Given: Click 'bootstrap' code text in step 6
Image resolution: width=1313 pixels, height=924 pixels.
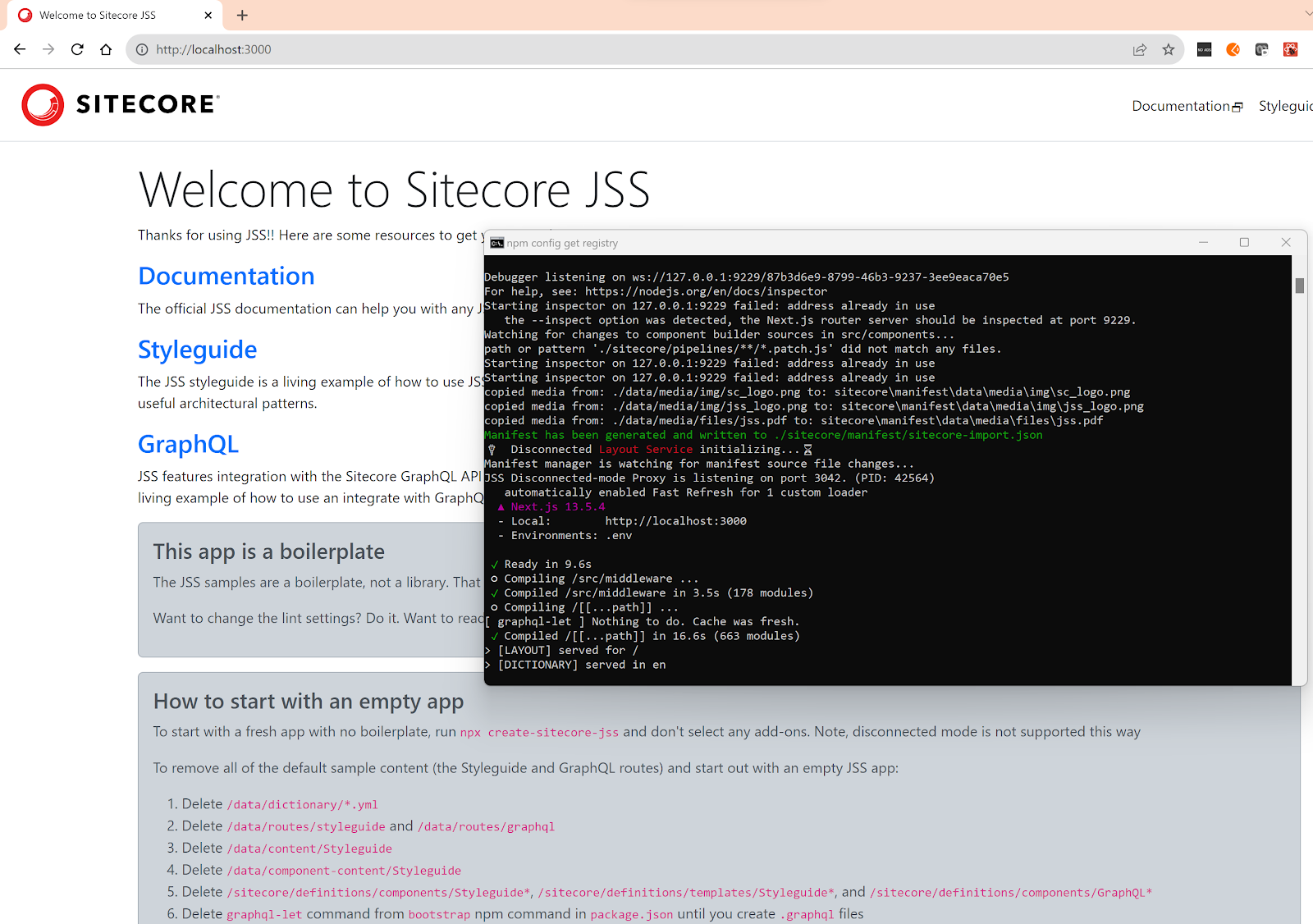Looking at the screenshot, I should [440, 915].
